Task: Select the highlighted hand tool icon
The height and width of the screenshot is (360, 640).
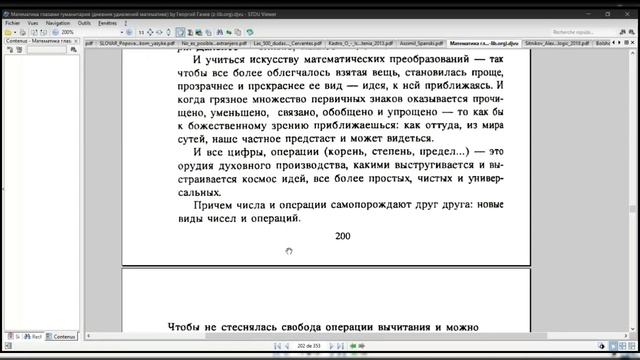Action: click(x=180, y=32)
